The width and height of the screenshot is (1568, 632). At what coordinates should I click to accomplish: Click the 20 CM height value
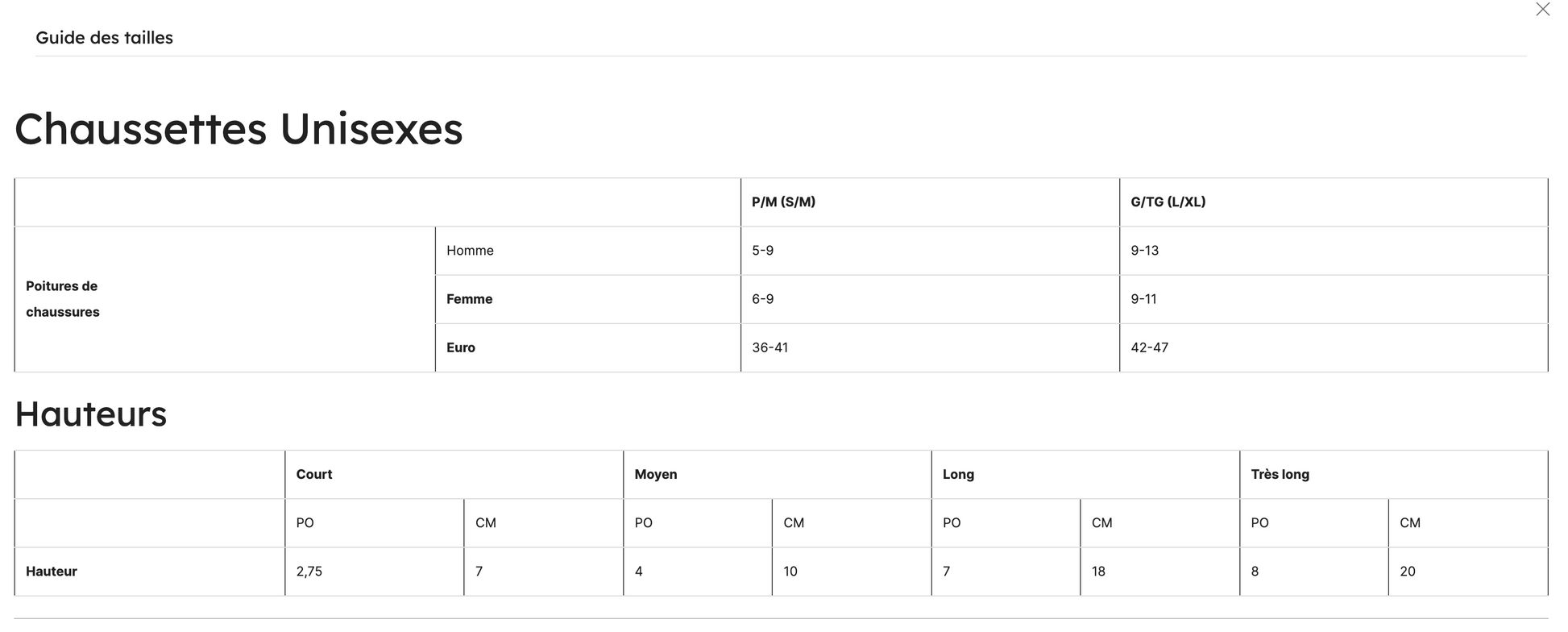pyautogui.click(x=1407, y=572)
